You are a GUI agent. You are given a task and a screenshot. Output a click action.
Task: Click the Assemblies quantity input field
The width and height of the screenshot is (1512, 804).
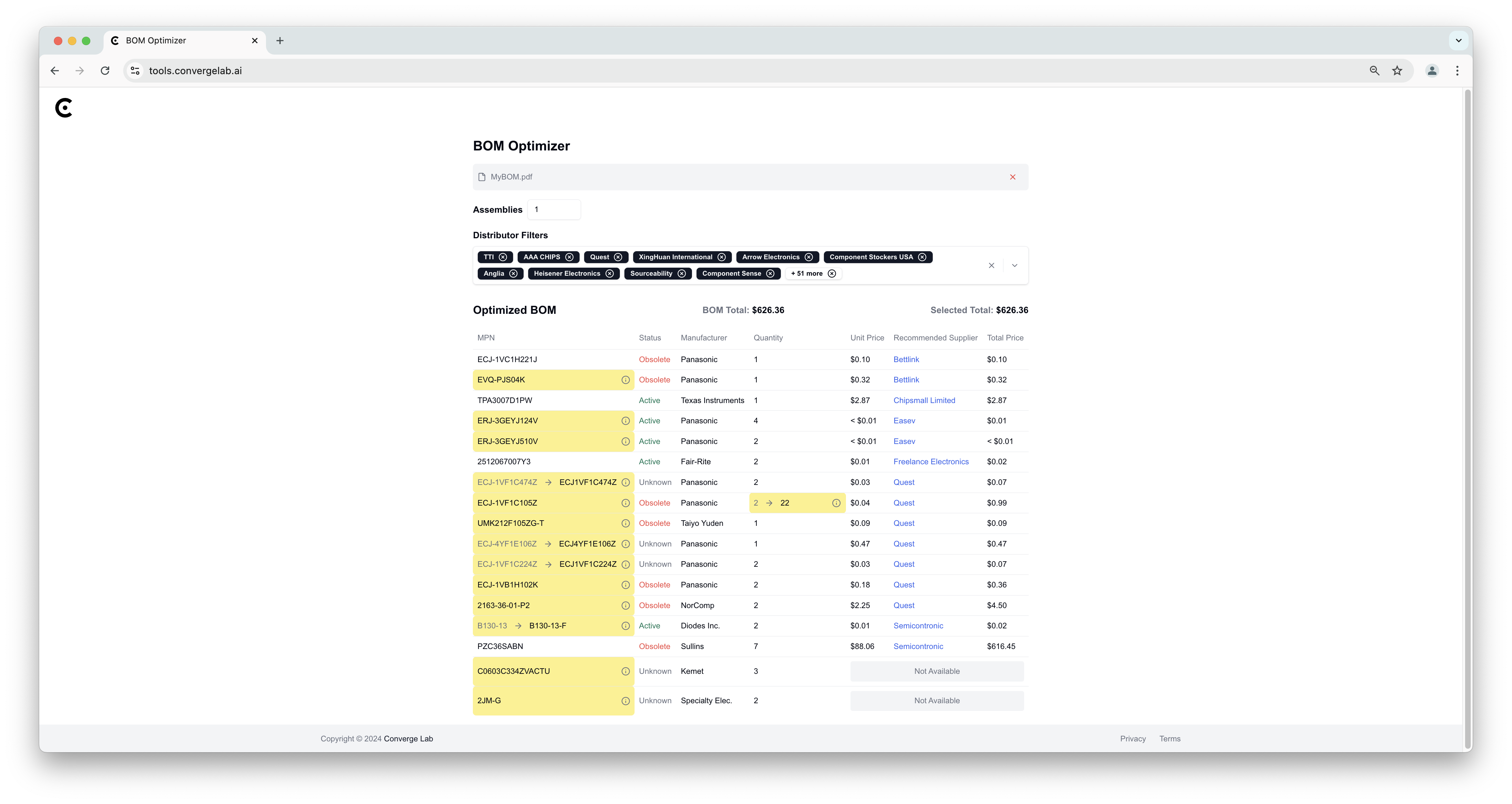(x=554, y=210)
